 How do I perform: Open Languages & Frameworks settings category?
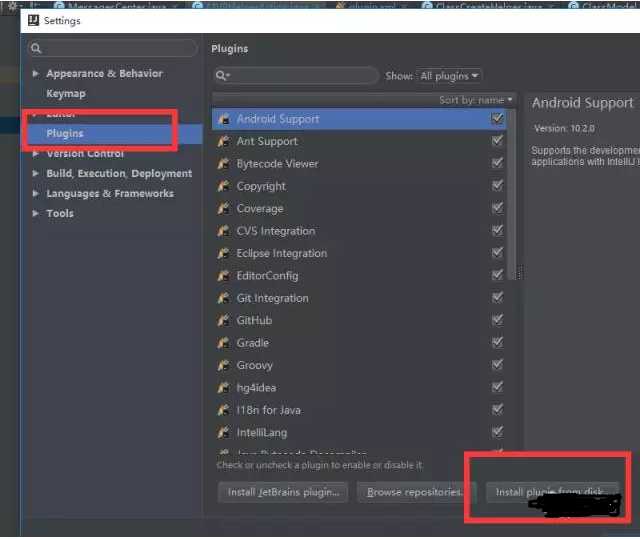[x=110, y=193]
